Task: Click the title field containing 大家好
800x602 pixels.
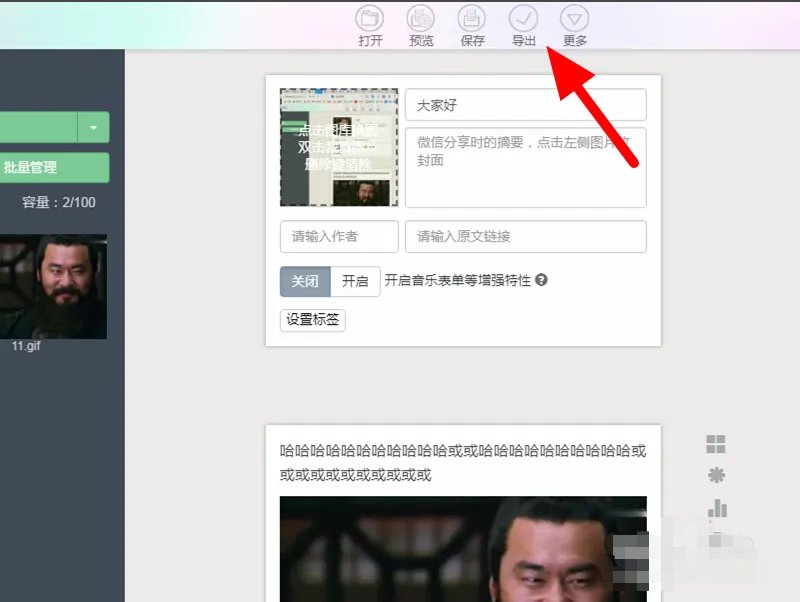Action: pyautogui.click(x=525, y=105)
